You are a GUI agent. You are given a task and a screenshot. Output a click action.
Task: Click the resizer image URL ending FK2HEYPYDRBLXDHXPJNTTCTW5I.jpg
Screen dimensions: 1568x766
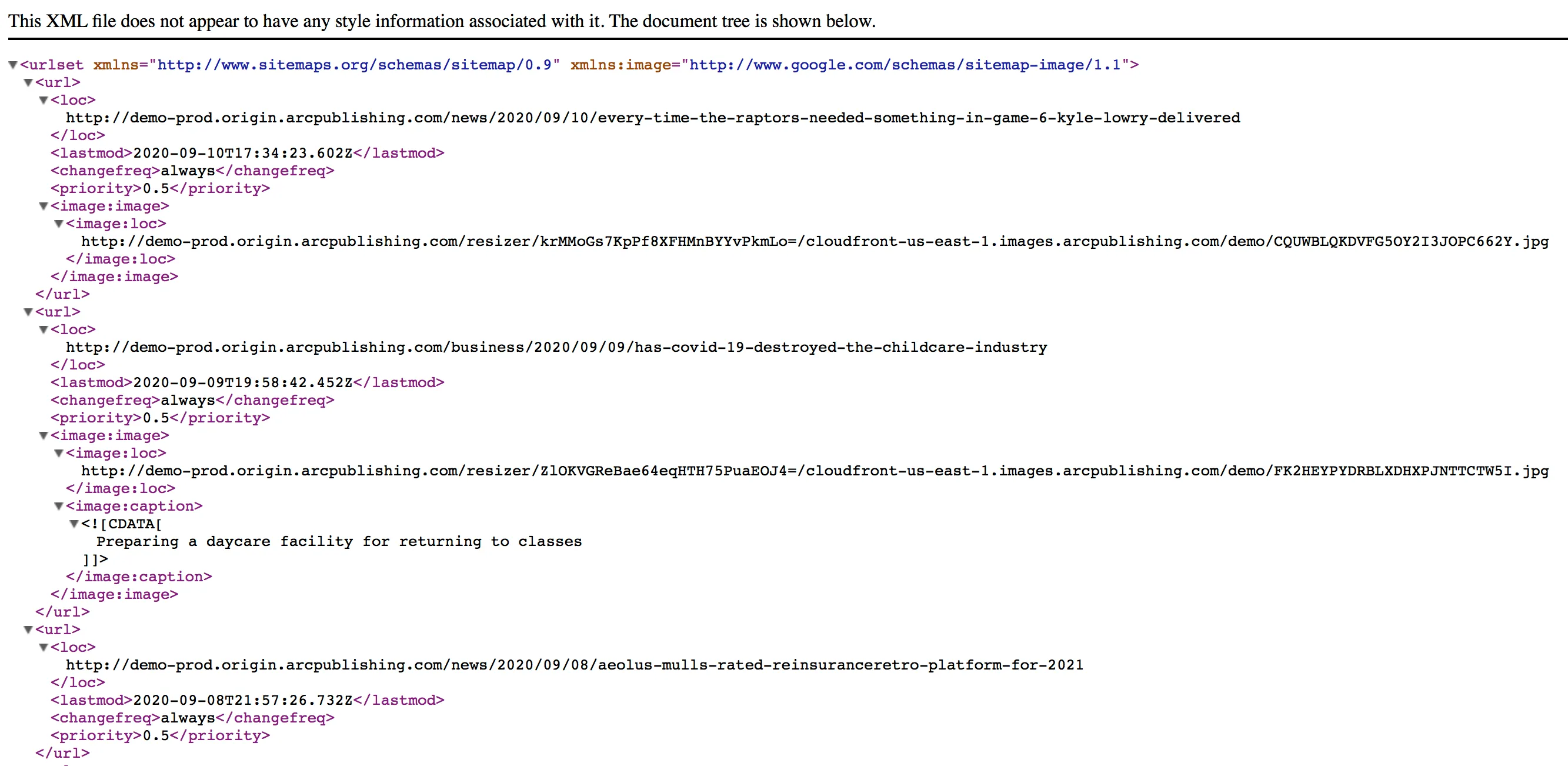[815, 471]
